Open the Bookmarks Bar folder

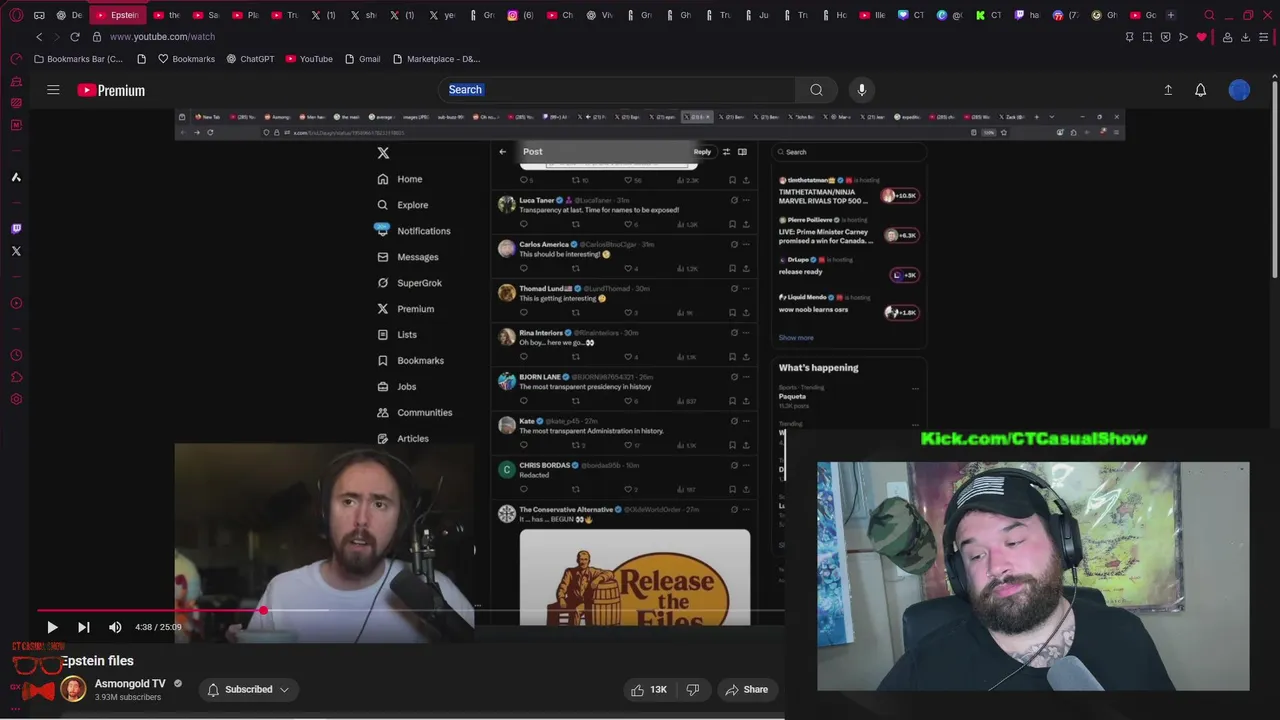(x=79, y=59)
